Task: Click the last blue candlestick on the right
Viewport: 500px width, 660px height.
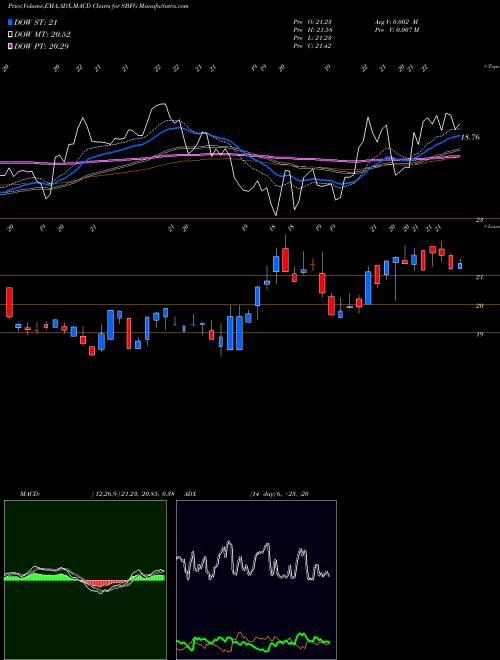Action: click(x=460, y=266)
